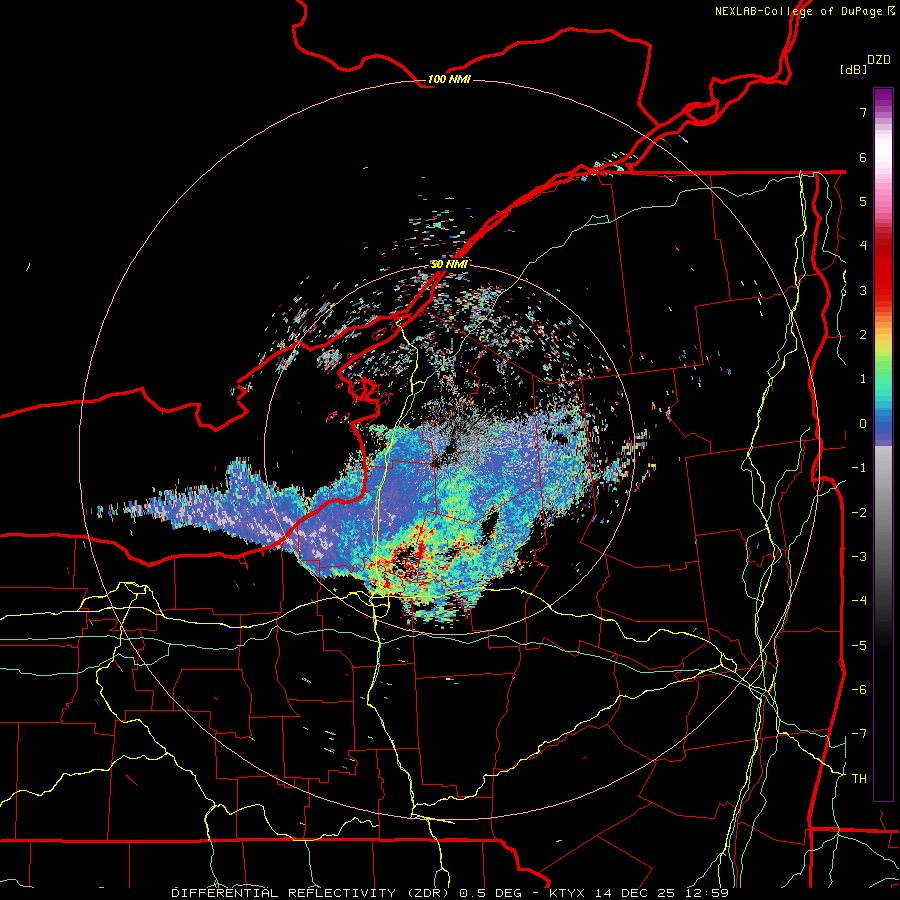Click the [dB] units label

tap(853, 69)
